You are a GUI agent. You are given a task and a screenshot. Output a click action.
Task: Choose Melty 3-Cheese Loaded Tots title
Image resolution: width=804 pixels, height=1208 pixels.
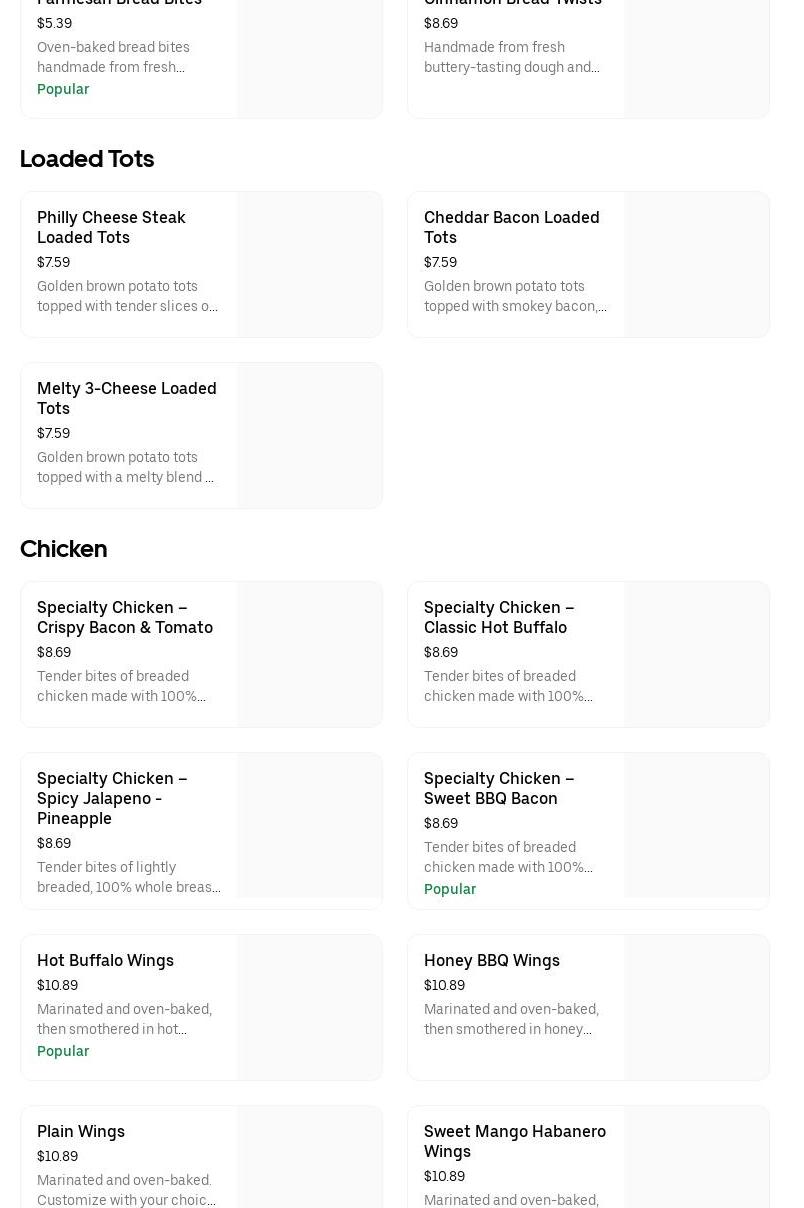tap(126, 398)
